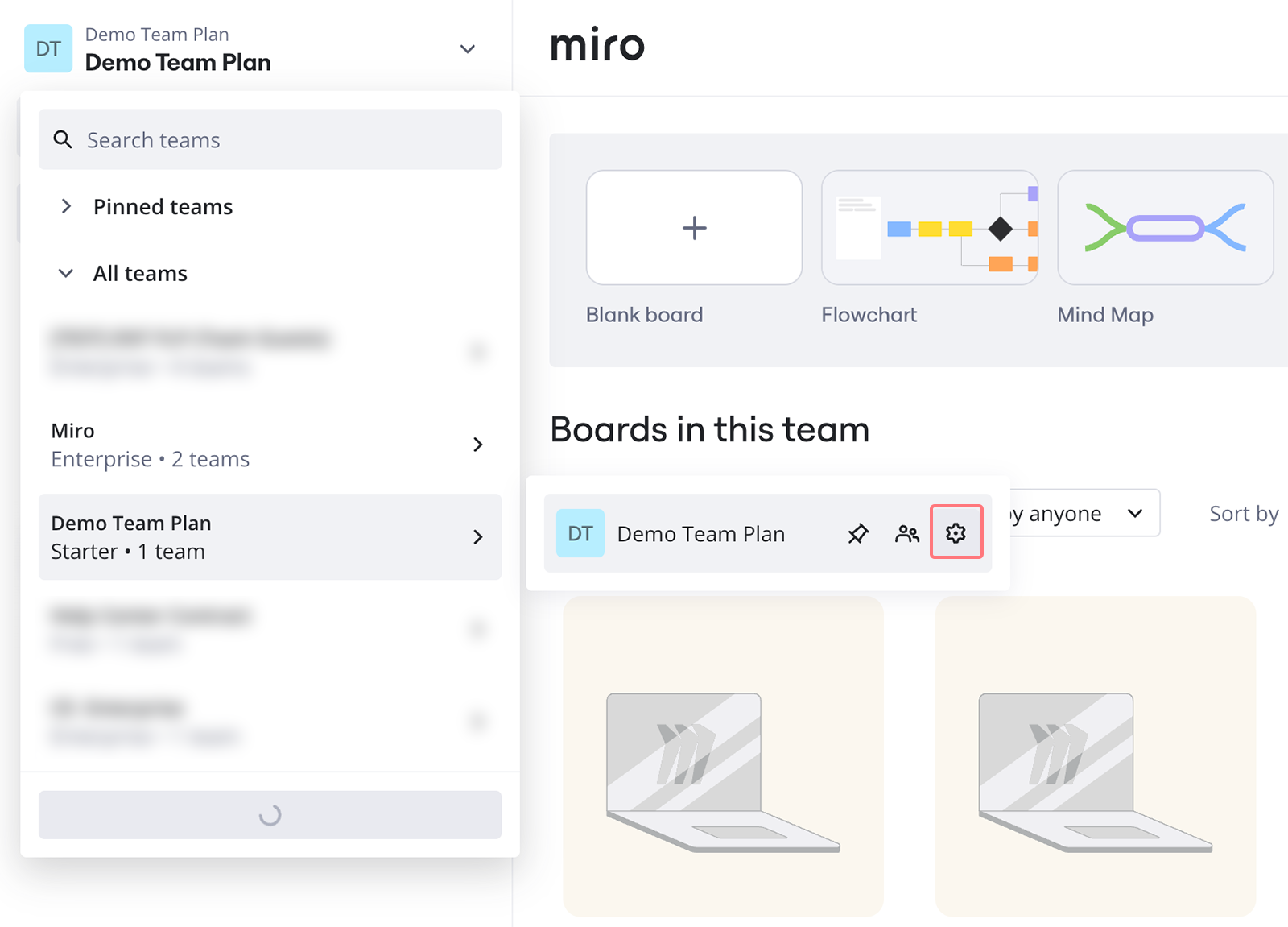Choose the Mind Map template

click(x=1164, y=228)
